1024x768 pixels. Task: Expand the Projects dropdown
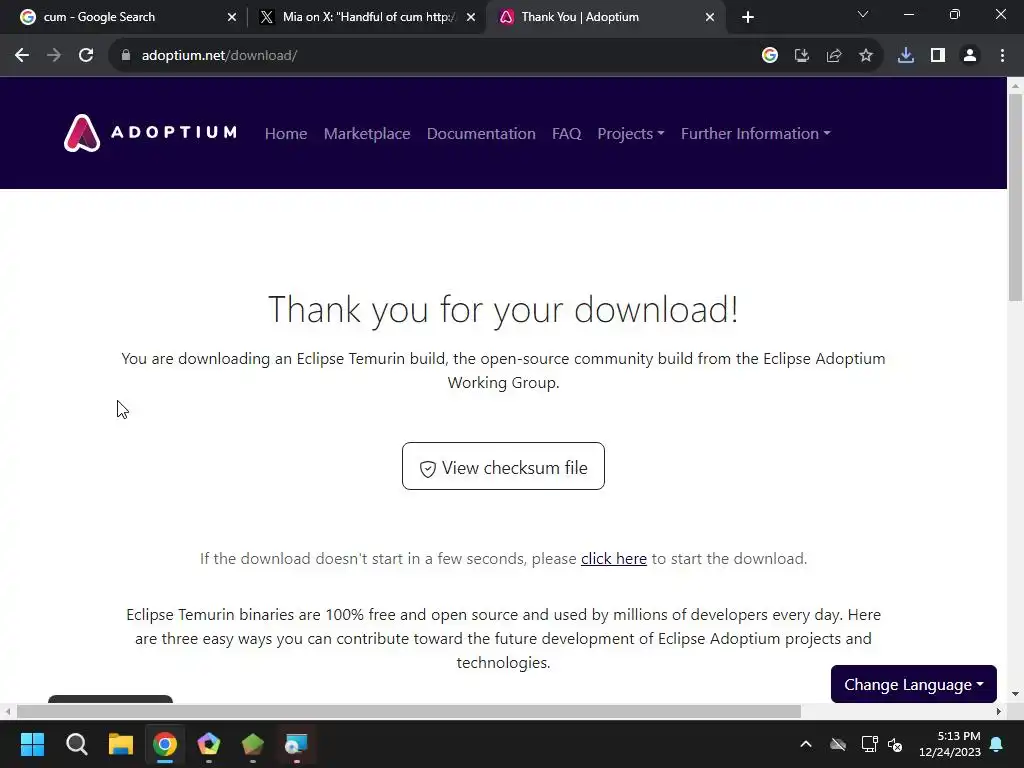point(631,134)
